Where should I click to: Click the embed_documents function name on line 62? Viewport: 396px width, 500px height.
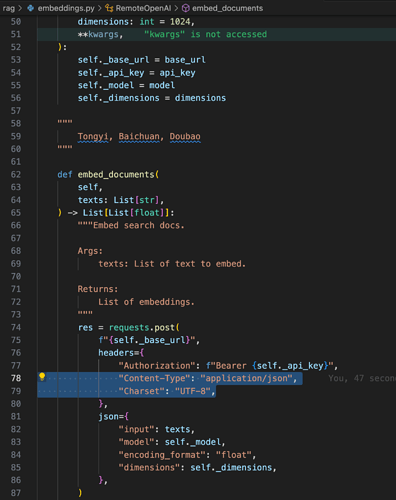[x=116, y=175]
